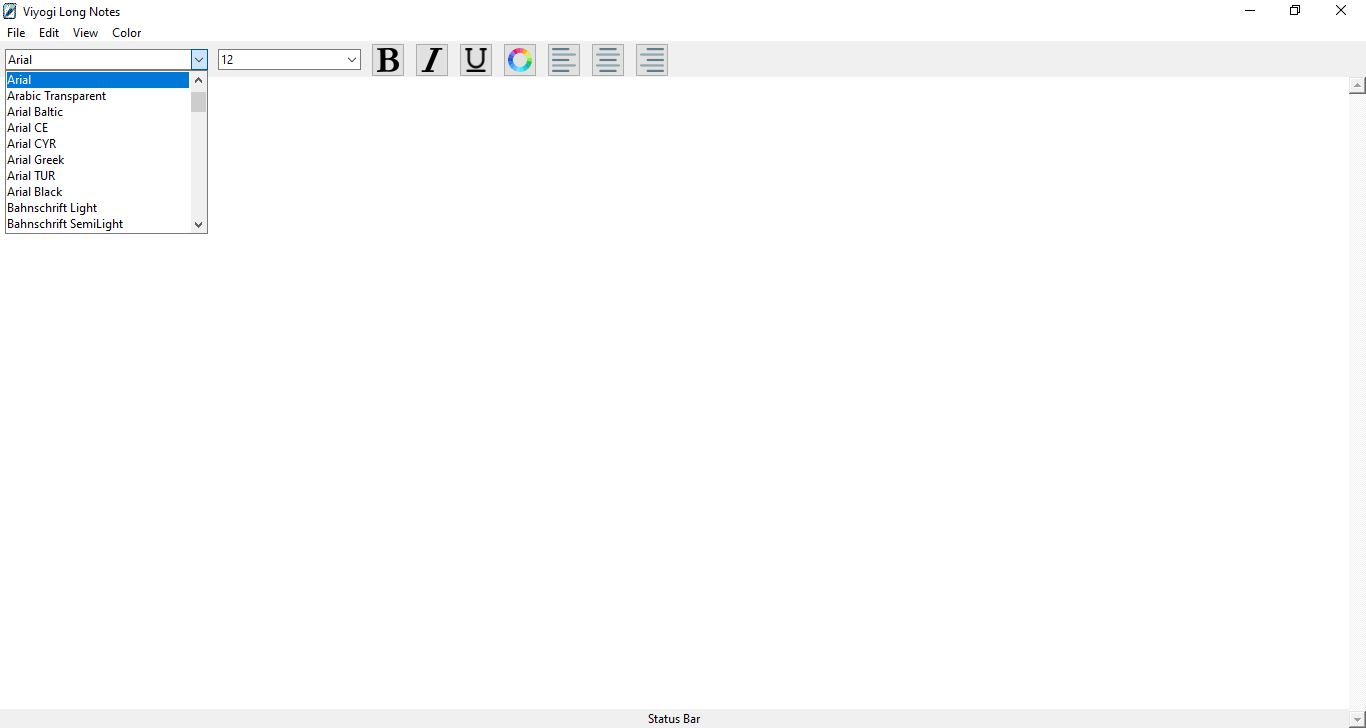Screen dimensions: 1366x728
Task: Click inside the font name field
Action: coord(98,60)
